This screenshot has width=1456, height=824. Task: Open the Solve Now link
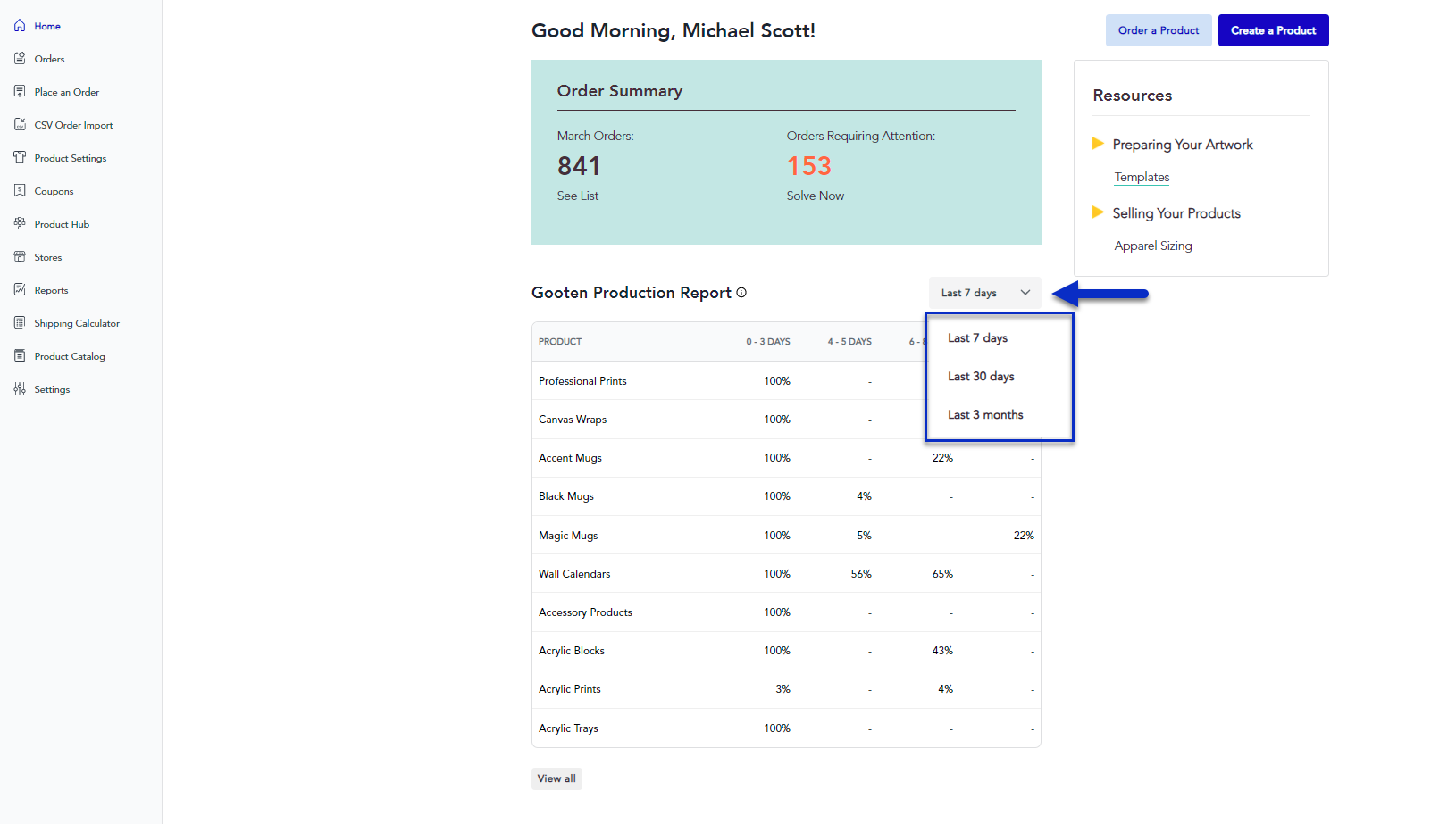pyautogui.click(x=815, y=196)
